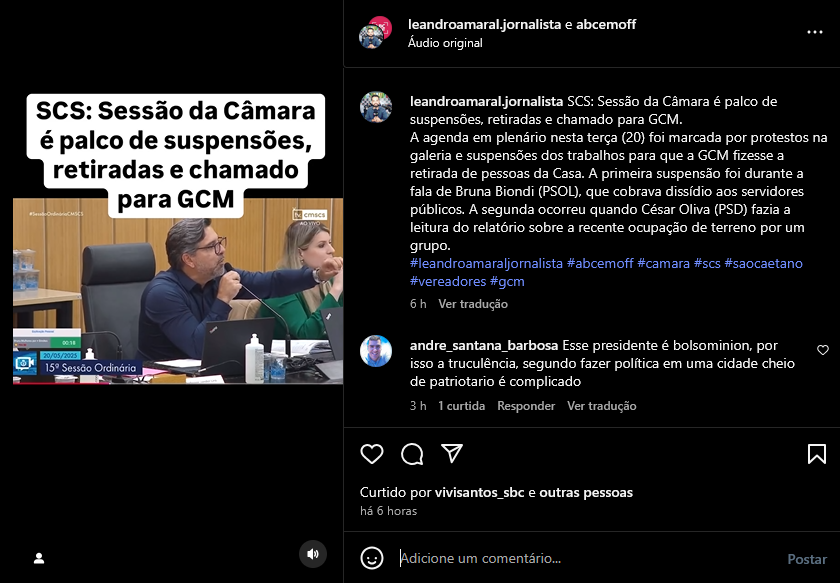
Task: Translate the post caption
Action: coord(473,304)
